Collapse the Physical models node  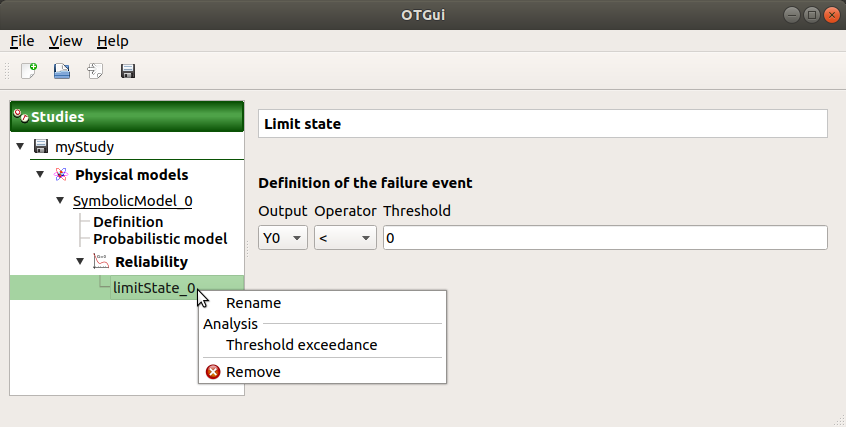[40, 175]
